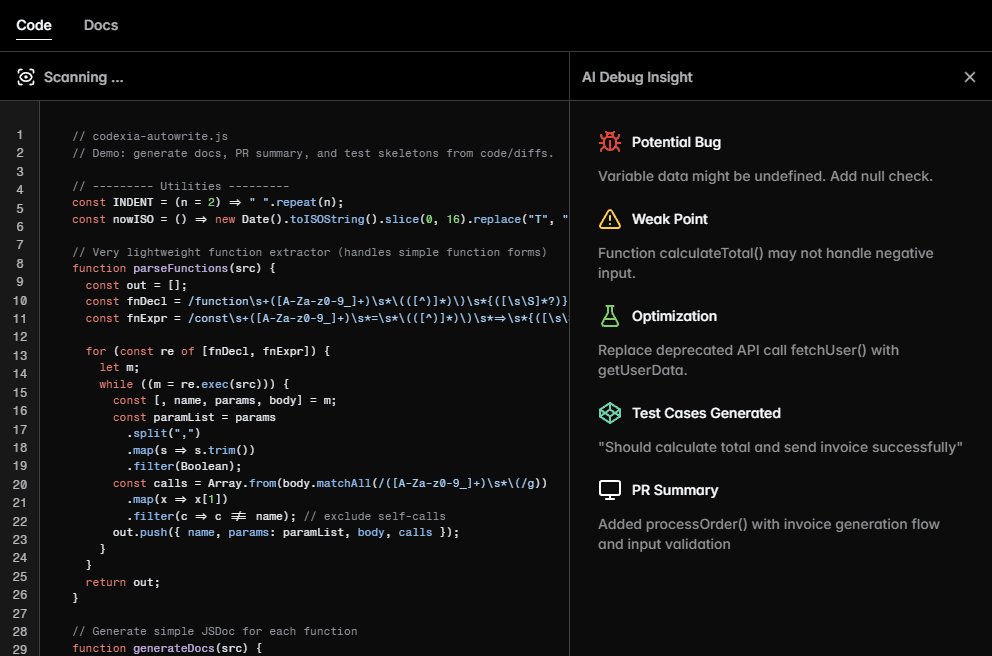Click 'Variable data might be undefined' description
This screenshot has height=656, width=992.
765,176
